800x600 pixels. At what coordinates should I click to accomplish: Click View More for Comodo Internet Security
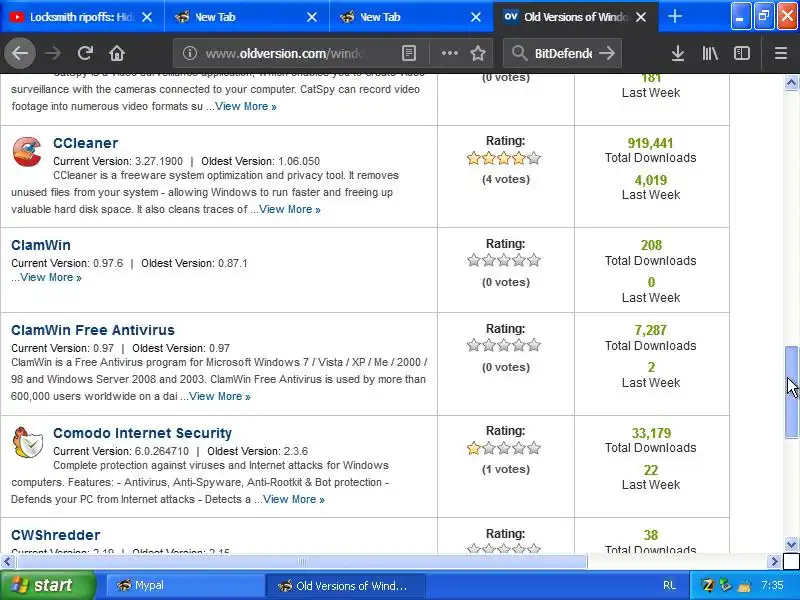294,499
